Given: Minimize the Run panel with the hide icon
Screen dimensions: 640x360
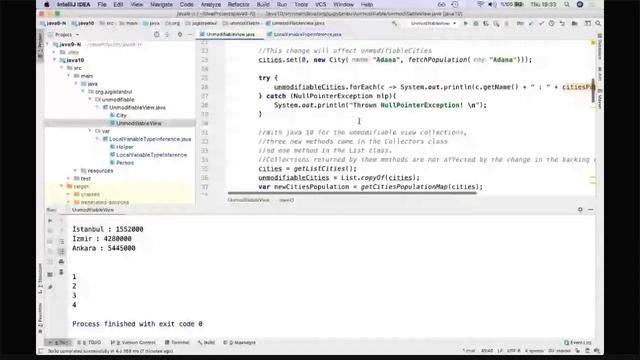Looking at the screenshot, I should [591, 210].
